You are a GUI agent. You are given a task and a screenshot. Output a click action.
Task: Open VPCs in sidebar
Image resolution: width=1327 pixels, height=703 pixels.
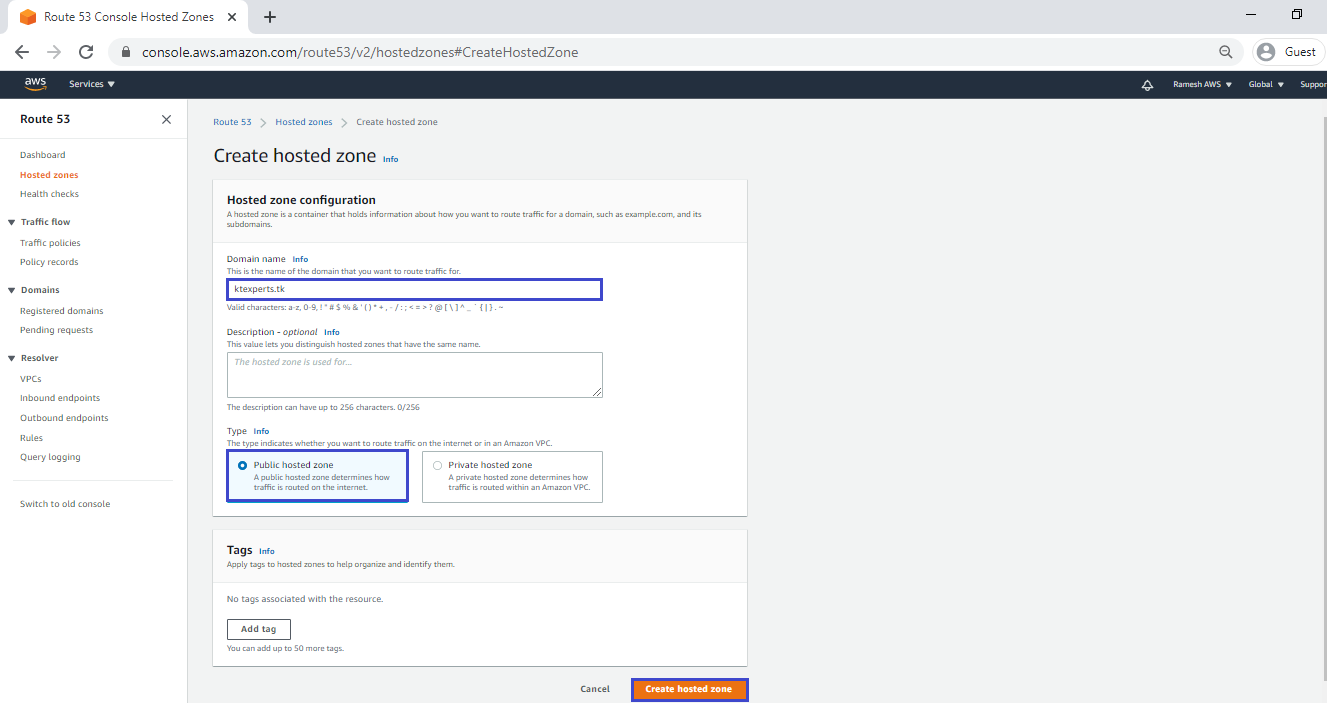click(x=31, y=379)
